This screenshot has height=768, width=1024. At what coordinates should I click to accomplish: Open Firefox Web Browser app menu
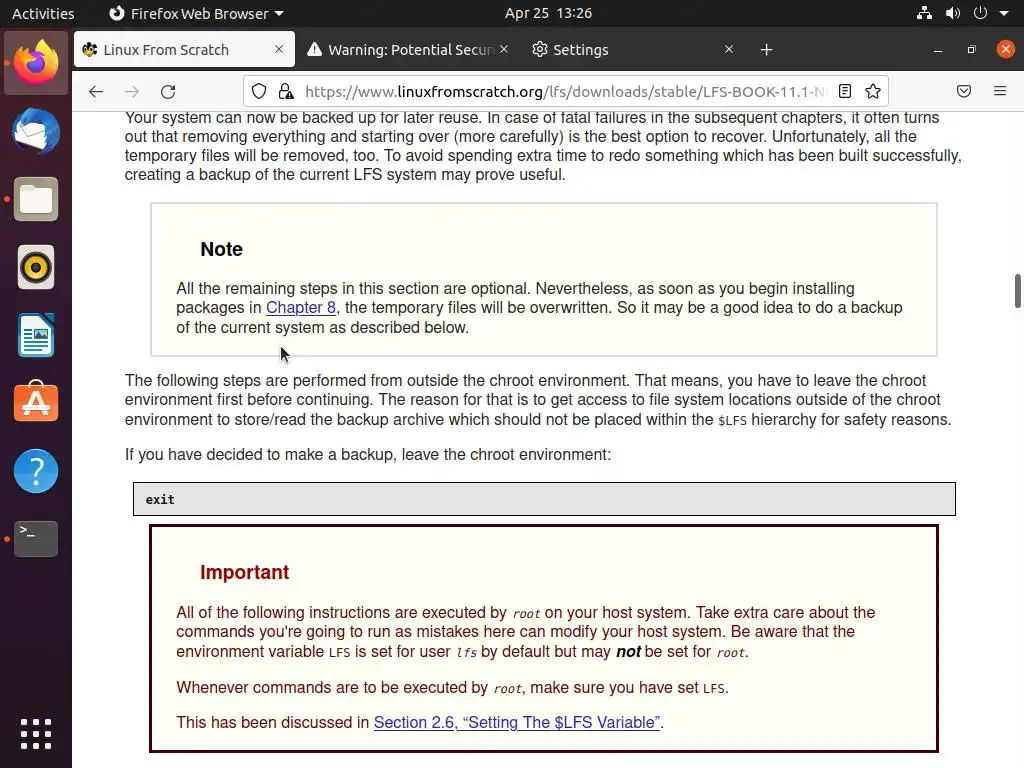coord(196,13)
